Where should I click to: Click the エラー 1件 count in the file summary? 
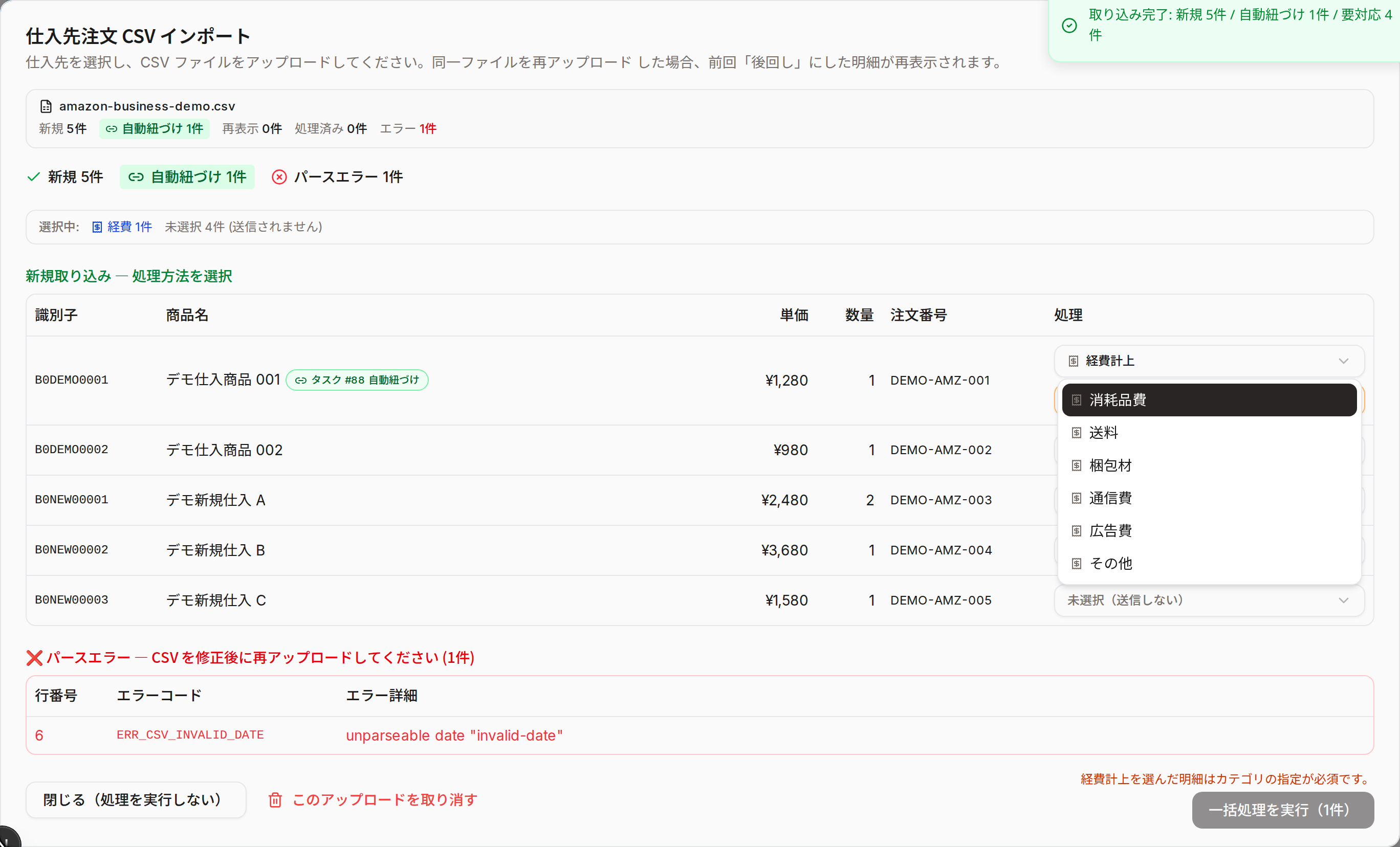coord(408,129)
